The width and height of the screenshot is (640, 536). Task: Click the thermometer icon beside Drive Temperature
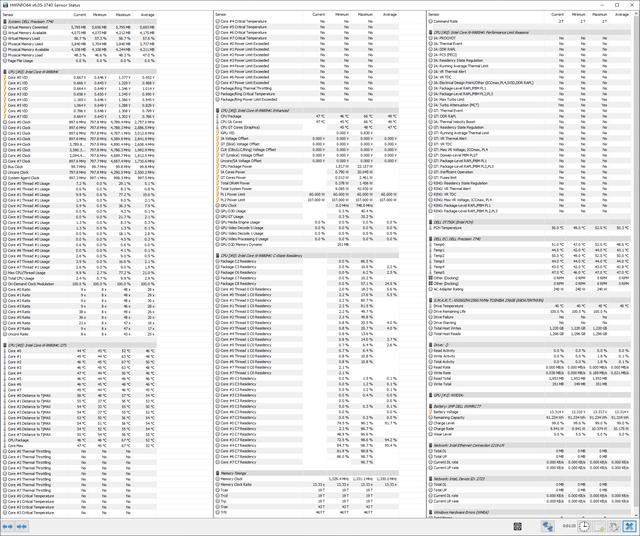point(430,306)
